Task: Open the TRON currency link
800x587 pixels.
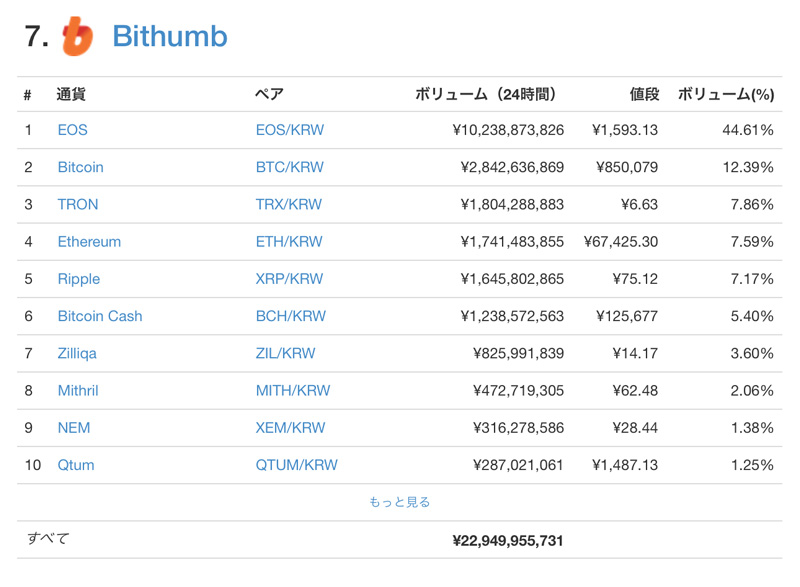Action: pyautogui.click(x=78, y=205)
